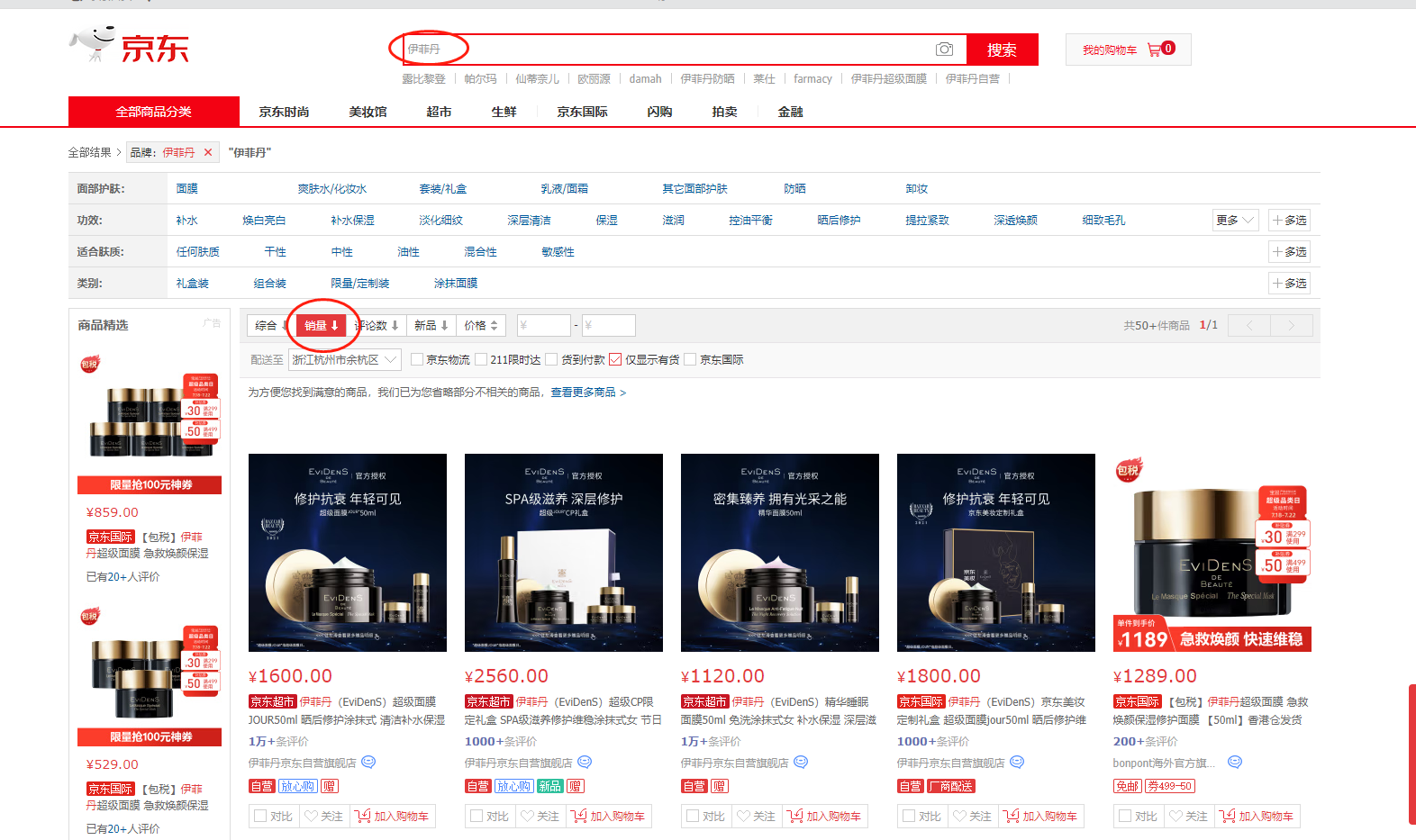Uncheck 仅显示有货 in-stock filter

click(615, 359)
